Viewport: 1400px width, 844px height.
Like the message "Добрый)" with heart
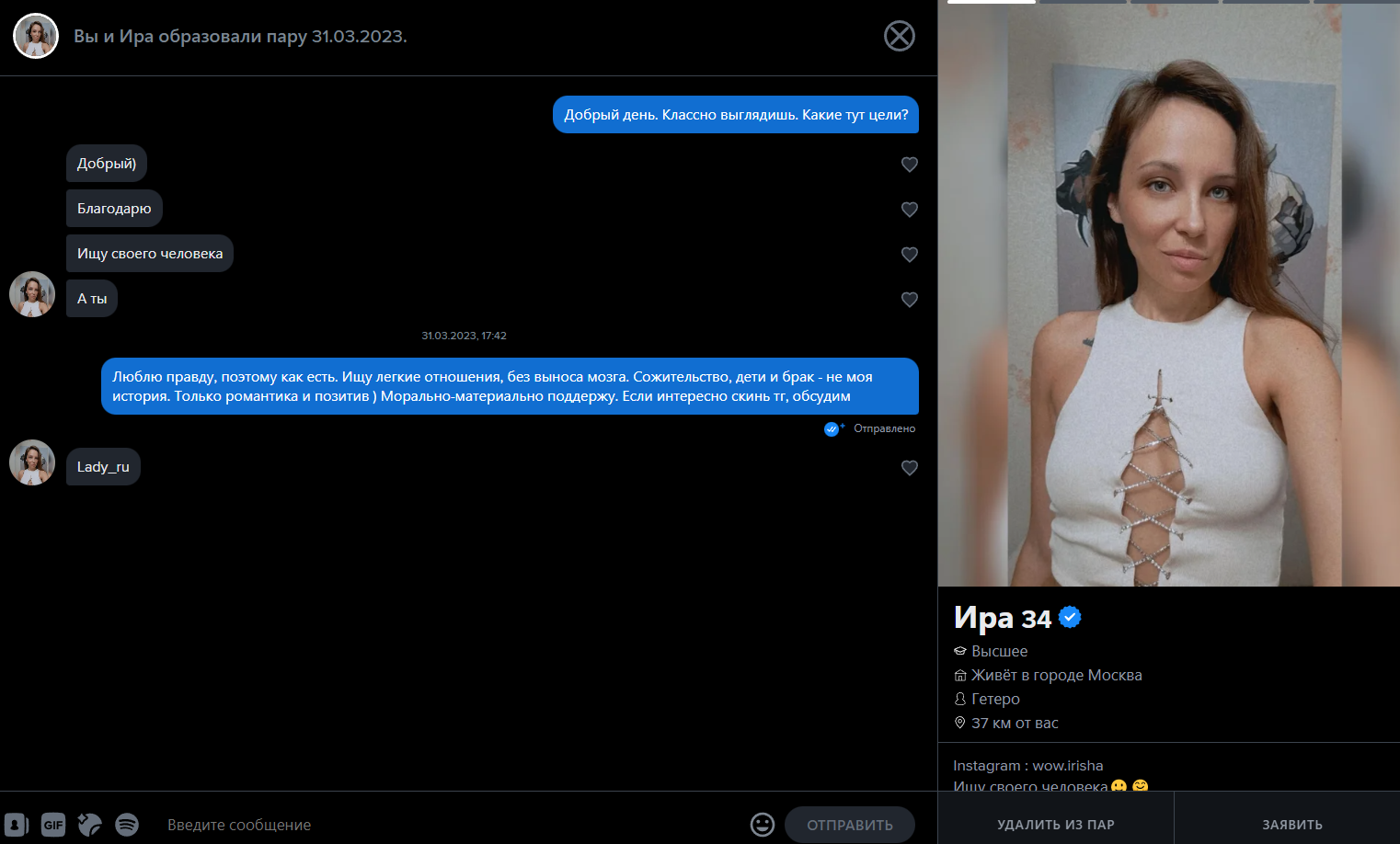pos(910,165)
